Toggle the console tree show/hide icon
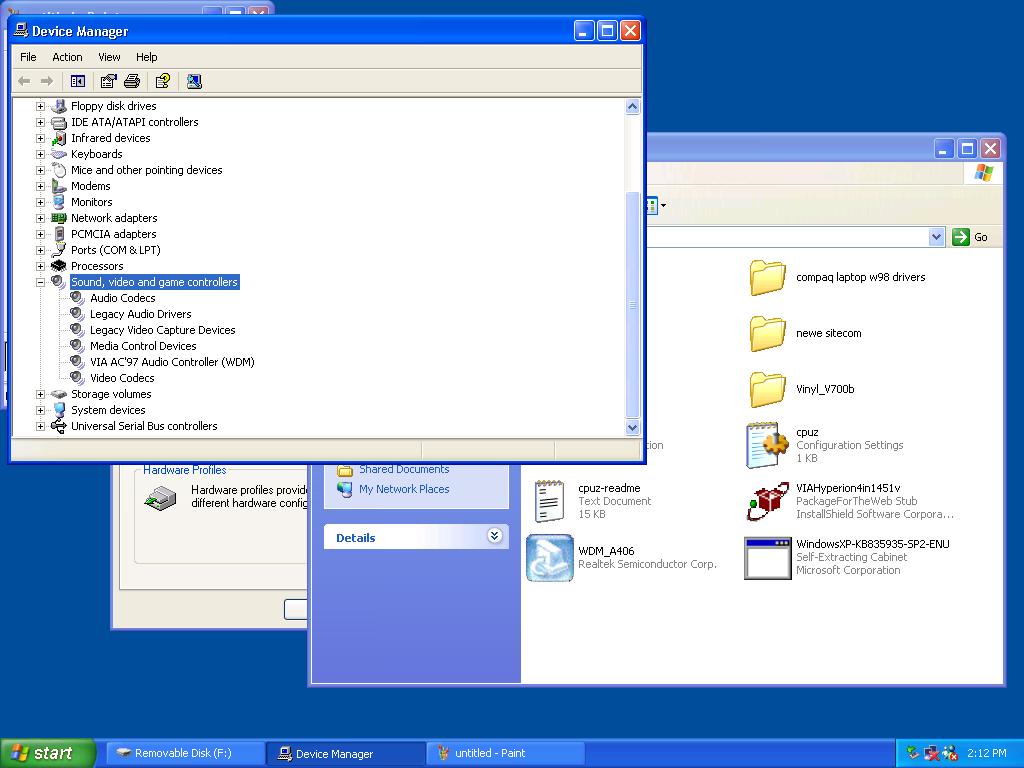The image size is (1024, 768). tap(78, 81)
